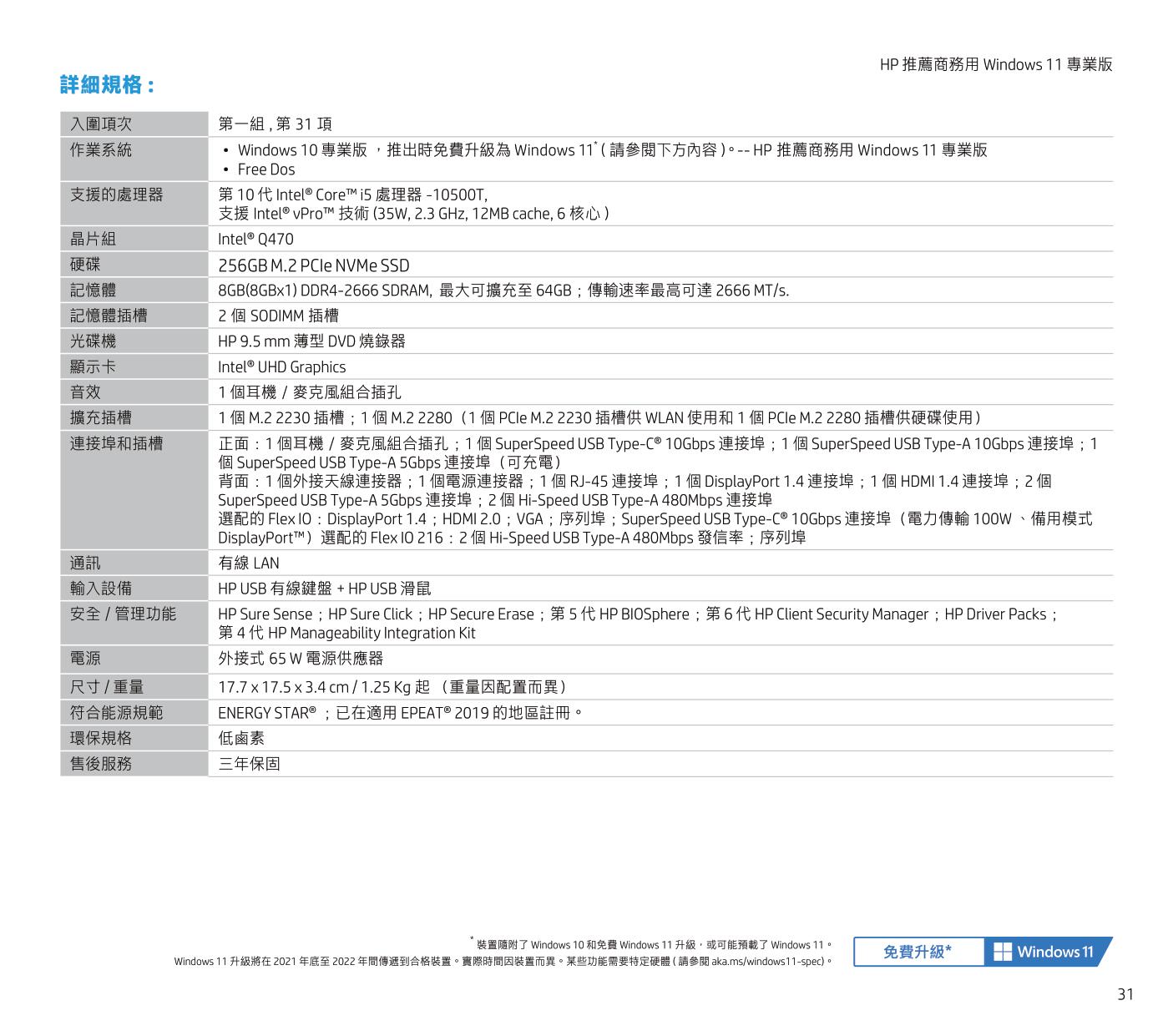Click 外接式 65 W 電源供應器 value

click(x=301, y=659)
